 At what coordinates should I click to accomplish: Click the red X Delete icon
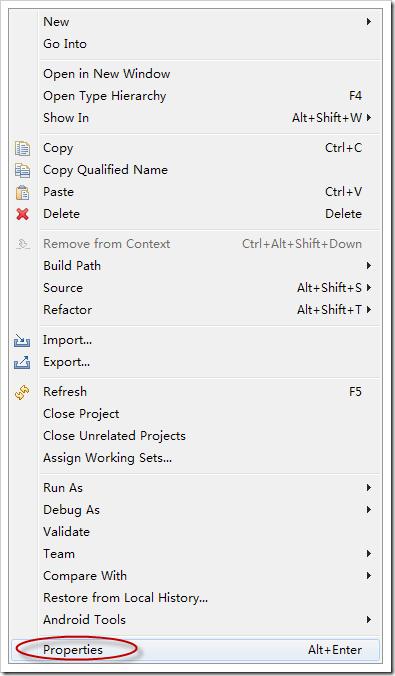point(22,214)
